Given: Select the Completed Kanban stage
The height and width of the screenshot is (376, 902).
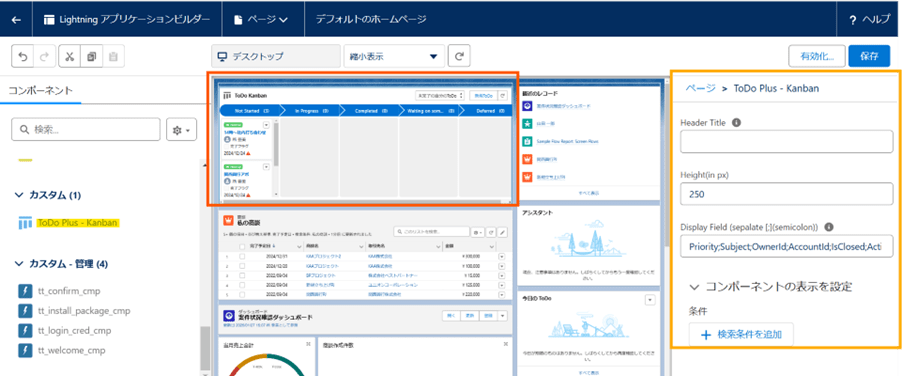Looking at the screenshot, I should click(x=370, y=110).
